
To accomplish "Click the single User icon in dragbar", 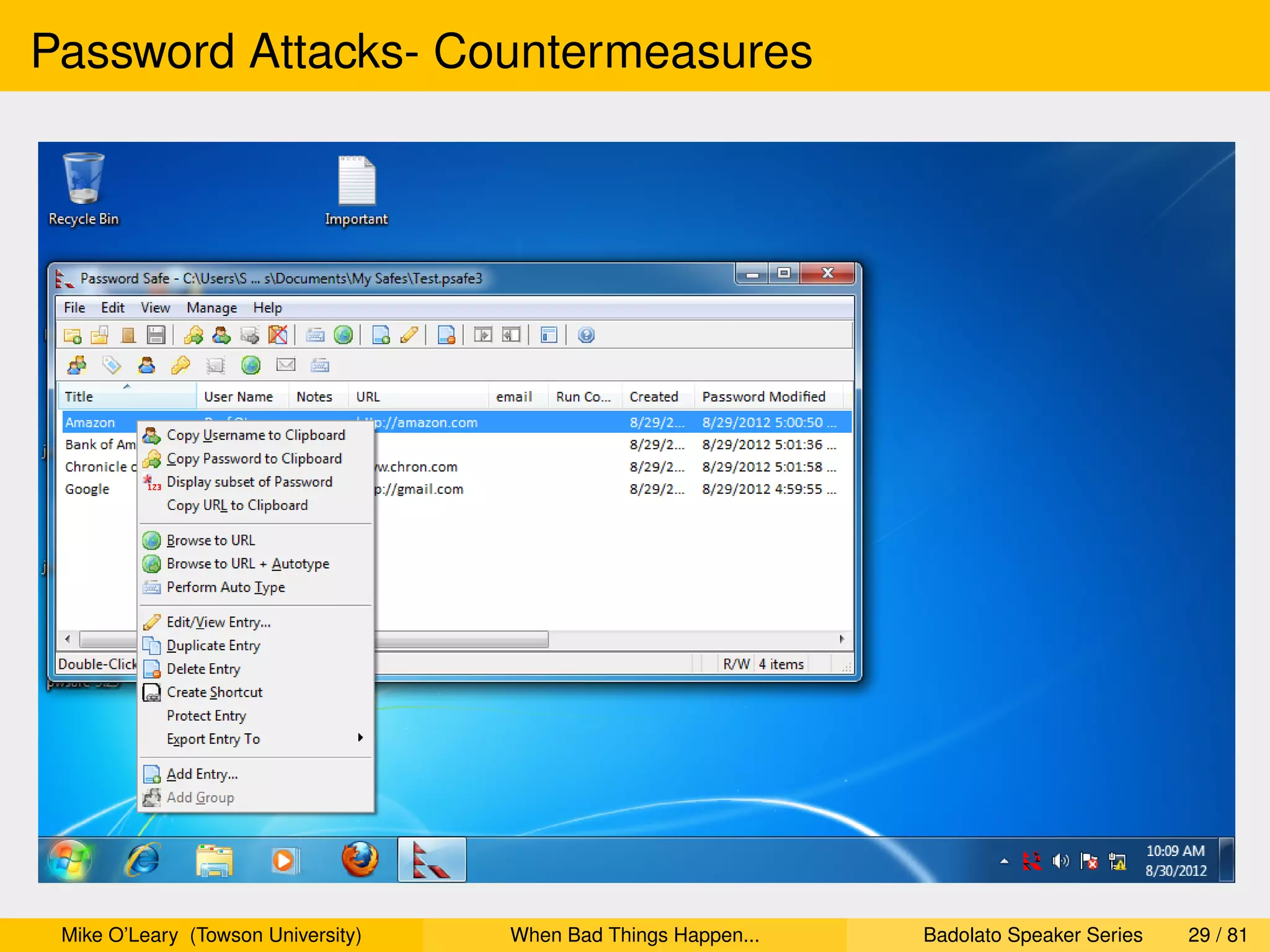I will pyautogui.click(x=146, y=366).
